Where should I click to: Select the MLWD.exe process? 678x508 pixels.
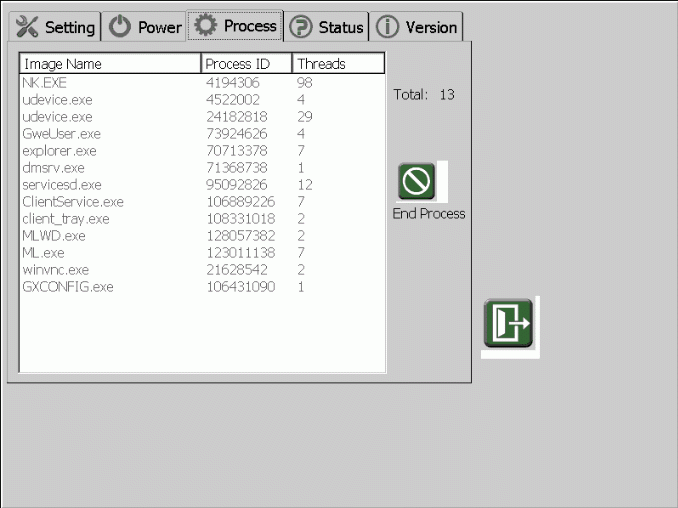53,236
